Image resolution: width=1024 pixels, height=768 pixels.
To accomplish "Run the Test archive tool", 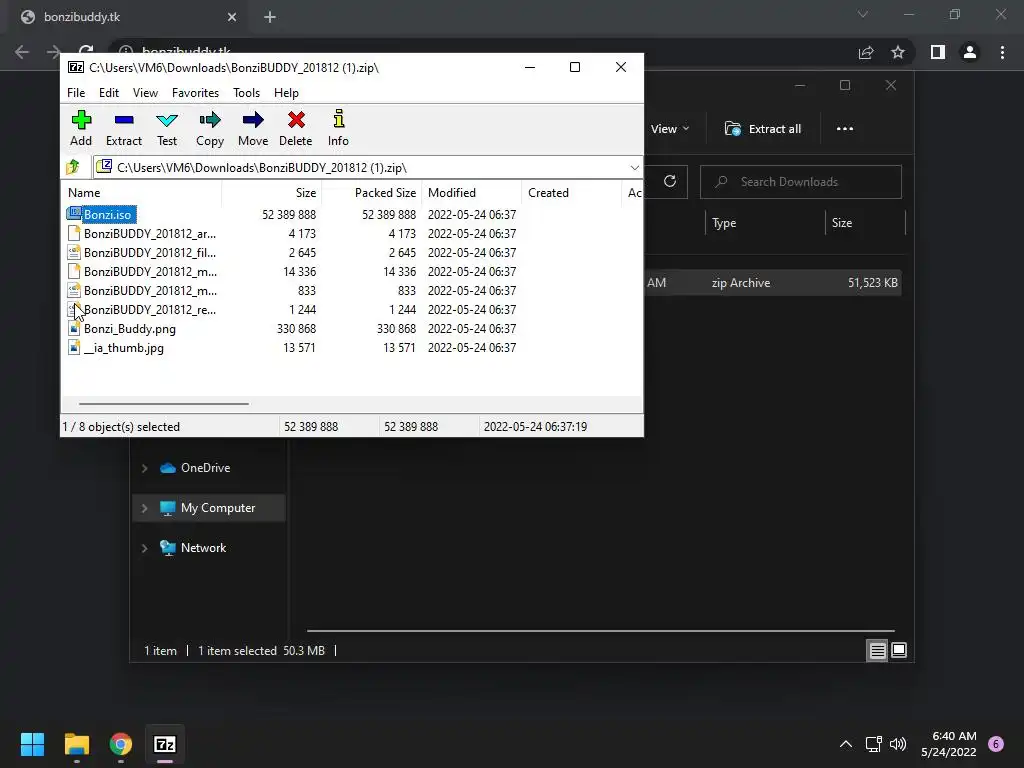I will point(167,128).
